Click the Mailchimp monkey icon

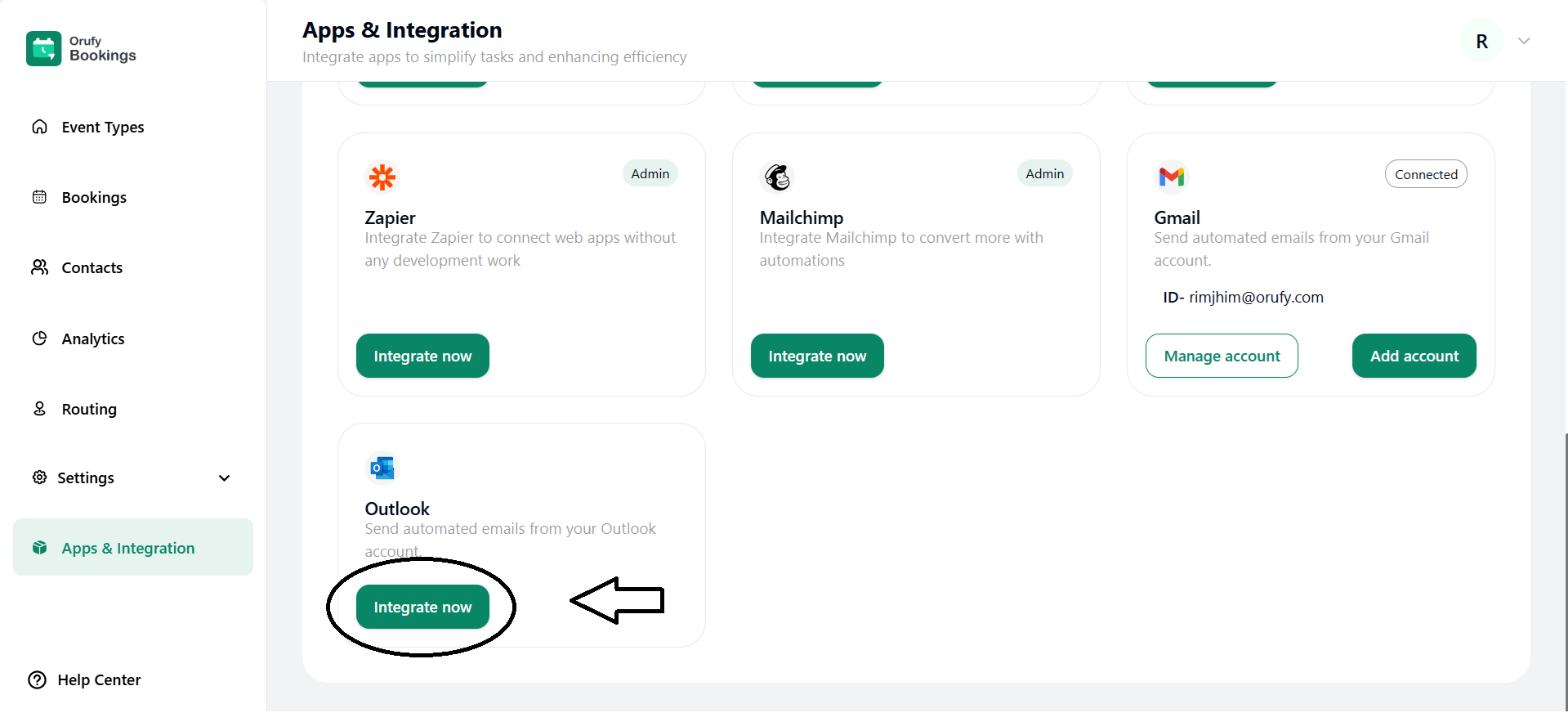tap(777, 177)
